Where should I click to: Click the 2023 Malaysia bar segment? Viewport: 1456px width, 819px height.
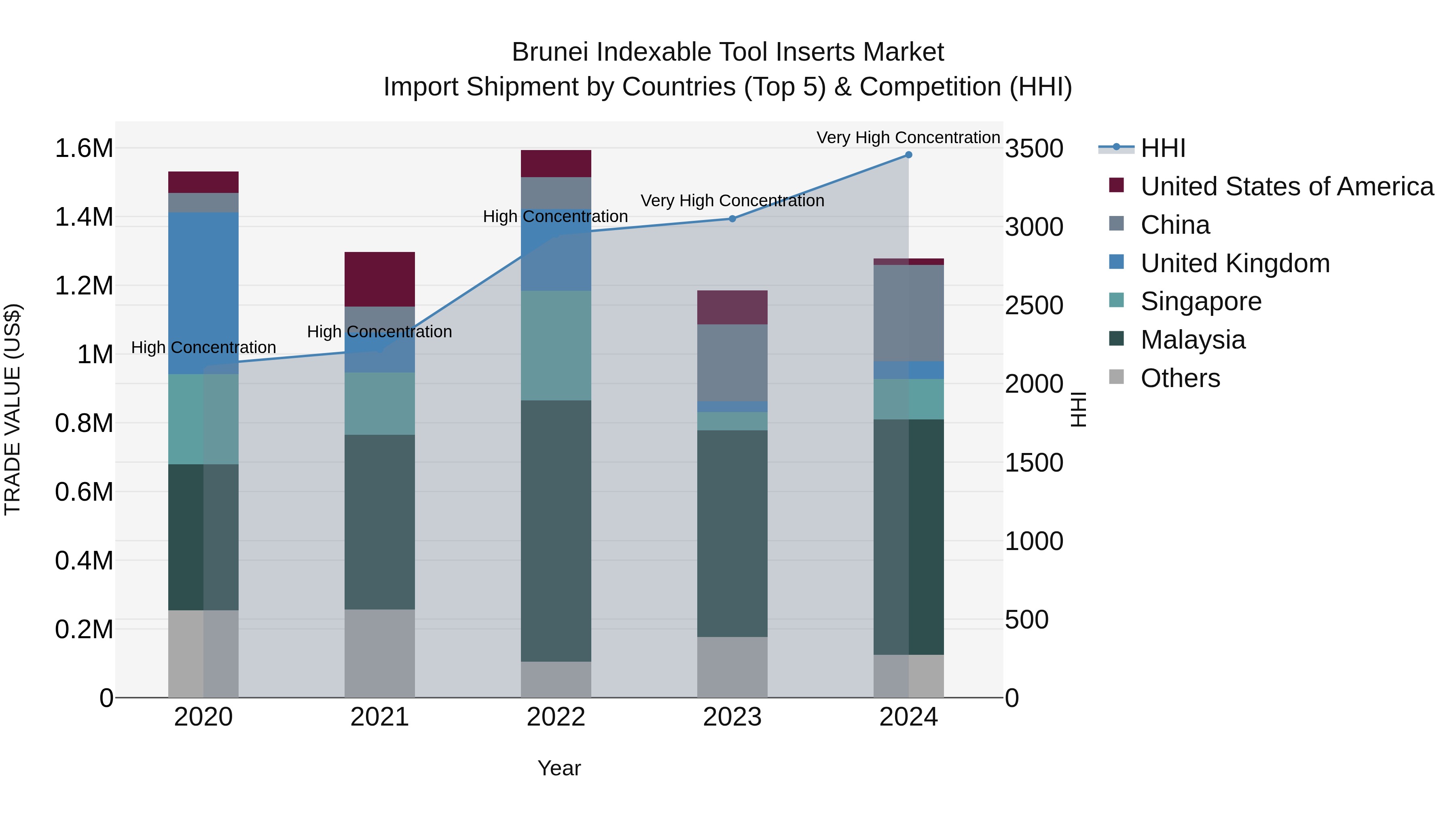point(732,534)
